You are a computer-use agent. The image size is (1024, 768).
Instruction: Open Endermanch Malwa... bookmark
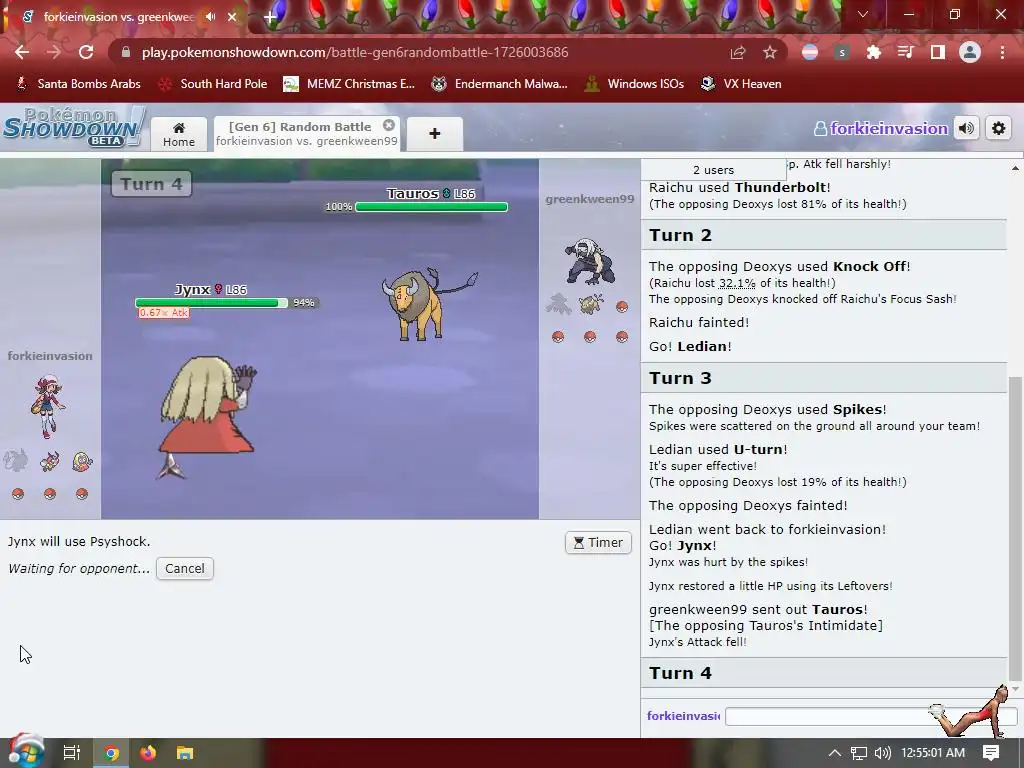pos(500,84)
